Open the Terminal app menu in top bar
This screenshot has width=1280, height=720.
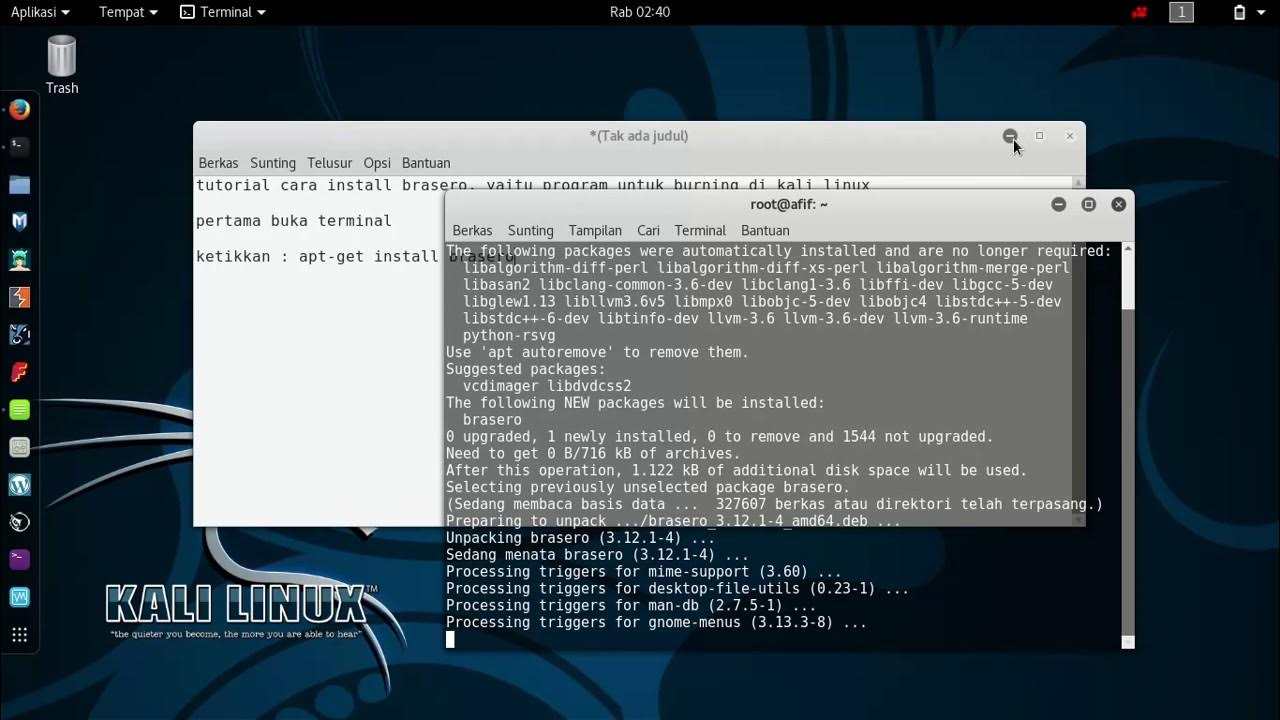click(222, 12)
